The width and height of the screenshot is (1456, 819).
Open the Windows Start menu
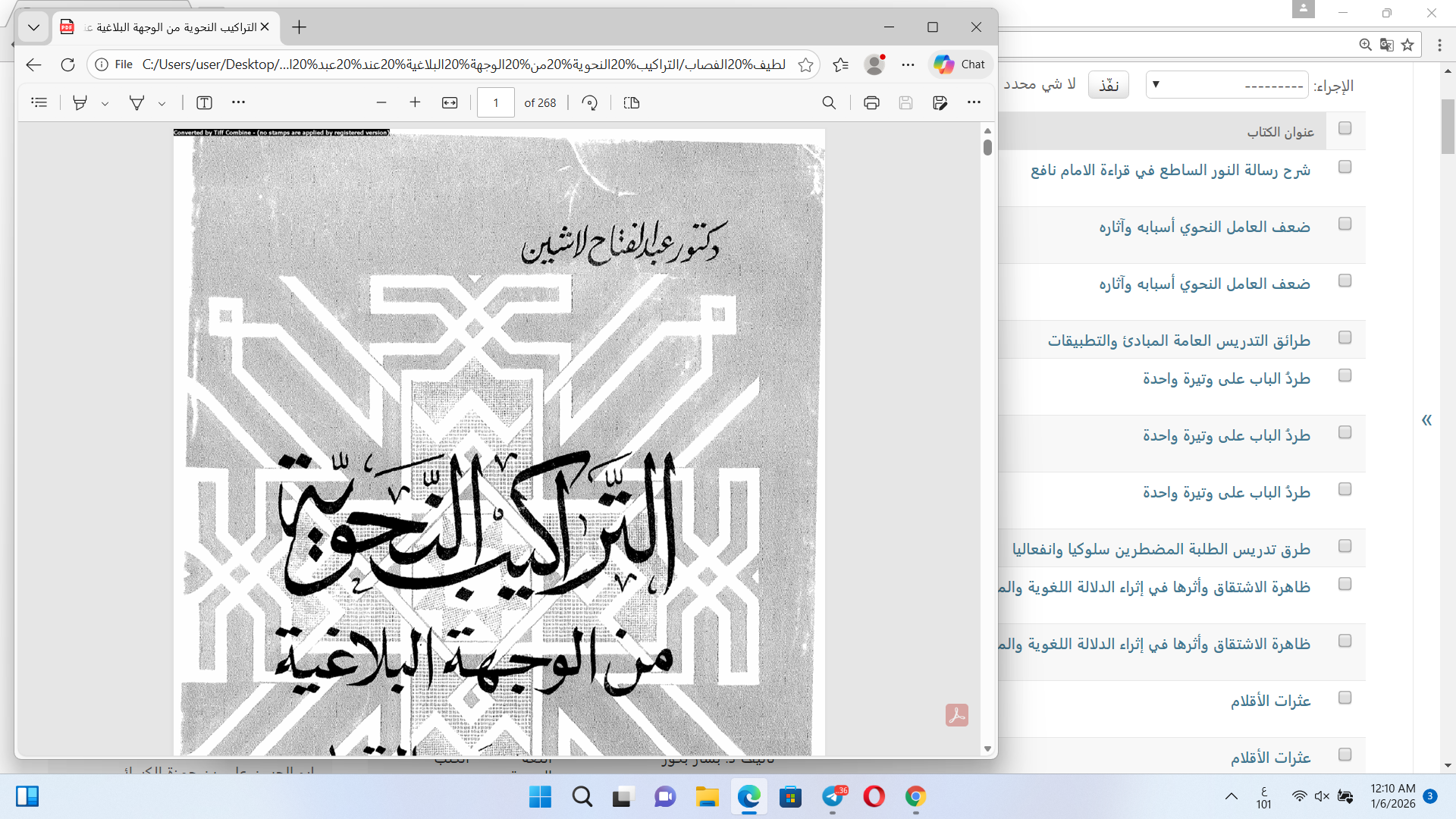540,797
